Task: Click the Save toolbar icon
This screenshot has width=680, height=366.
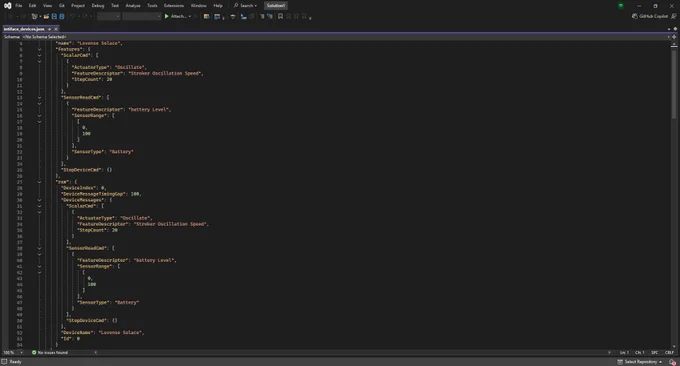Action: pos(54,16)
